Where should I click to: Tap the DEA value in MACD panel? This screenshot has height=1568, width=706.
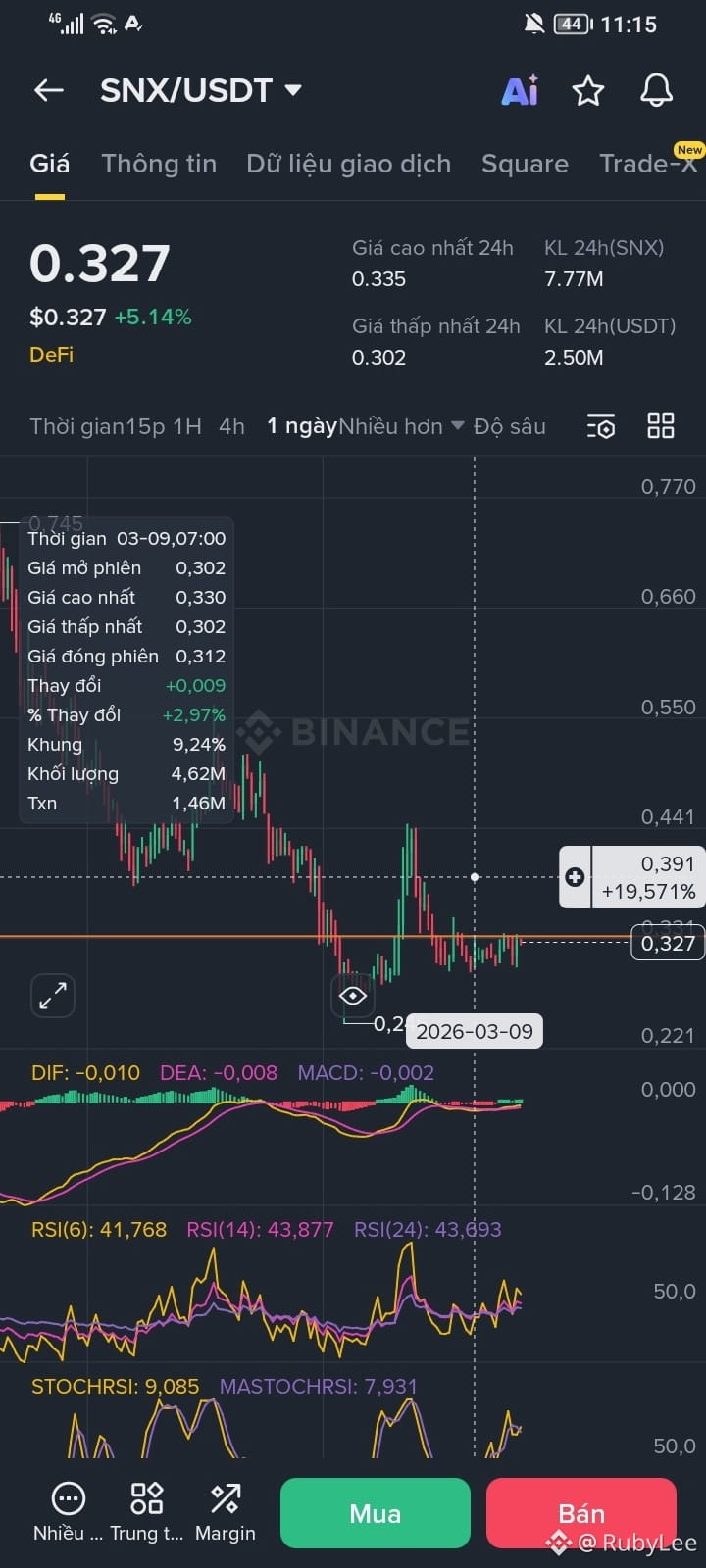219,1073
